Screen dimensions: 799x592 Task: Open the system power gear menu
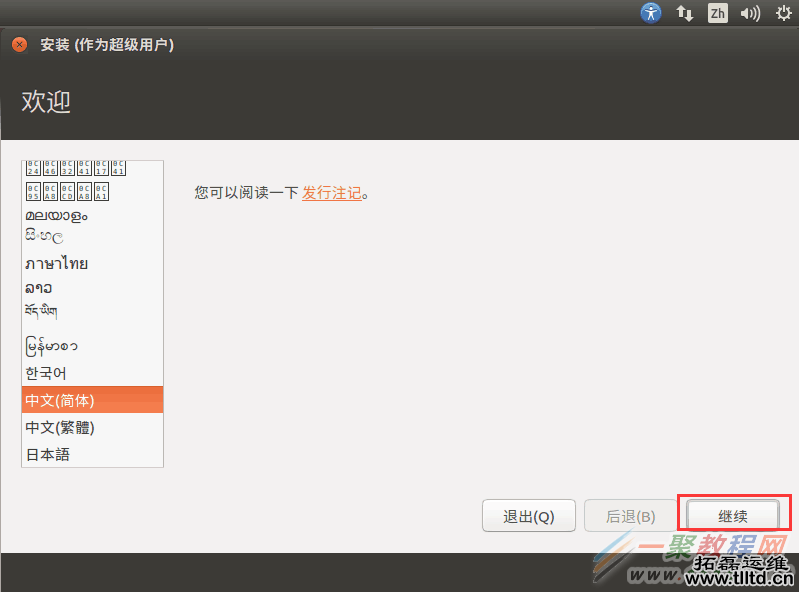[784, 13]
